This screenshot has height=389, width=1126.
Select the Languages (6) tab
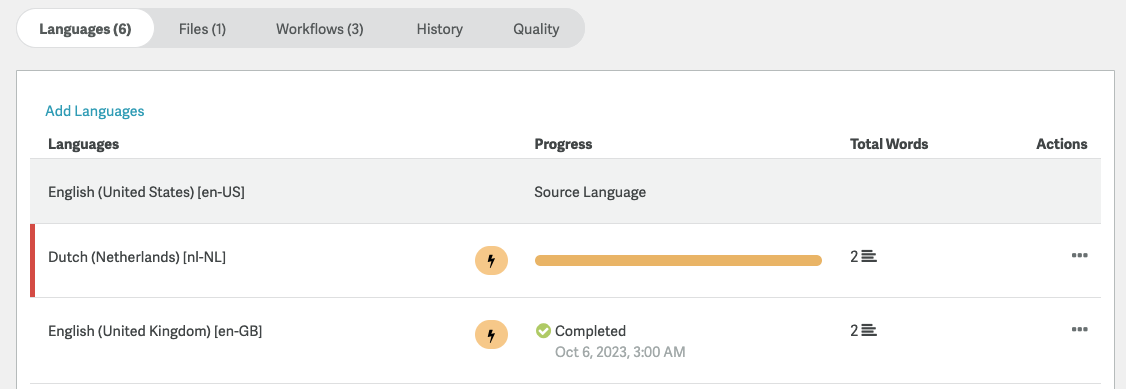(85, 29)
